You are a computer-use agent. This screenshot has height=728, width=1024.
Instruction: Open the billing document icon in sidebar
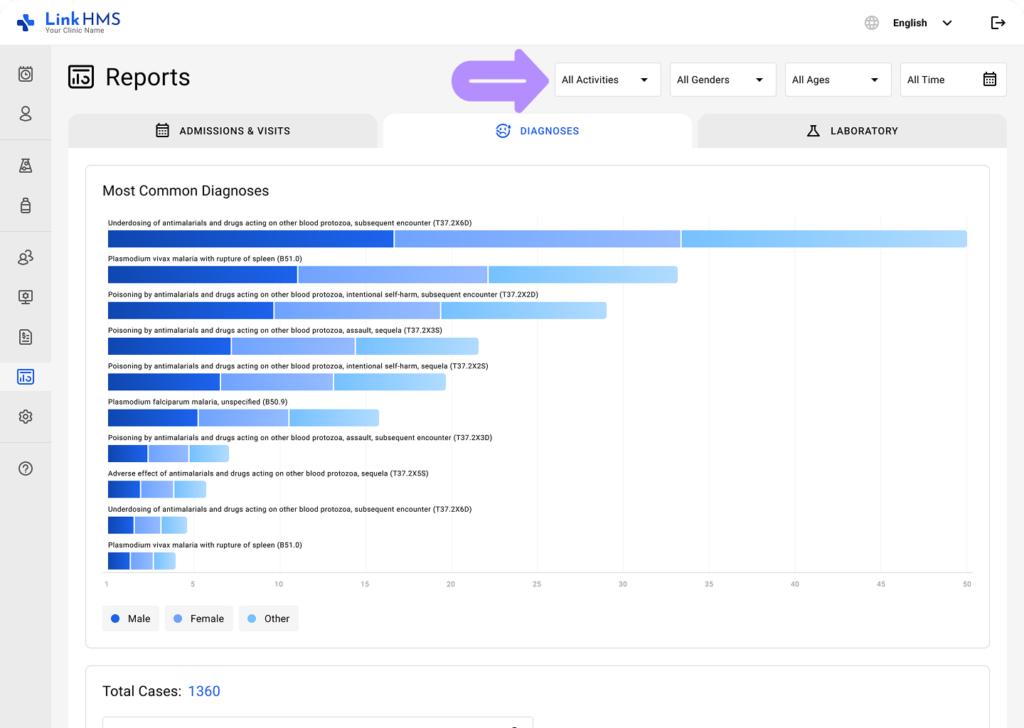25,337
